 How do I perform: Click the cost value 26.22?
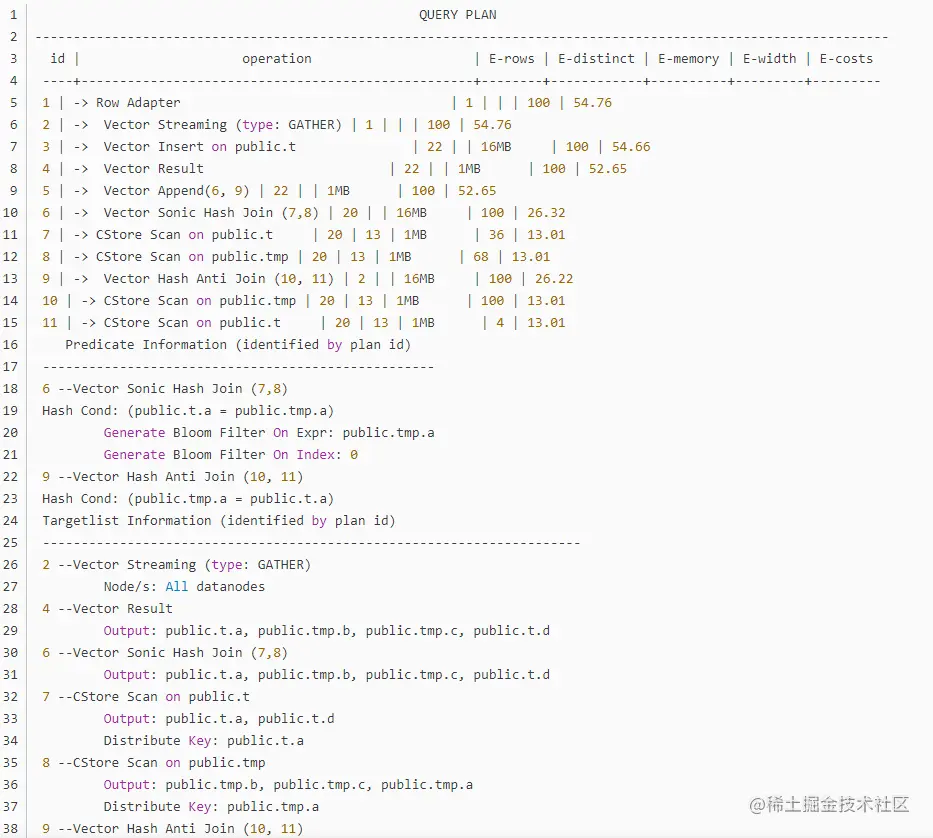point(554,279)
